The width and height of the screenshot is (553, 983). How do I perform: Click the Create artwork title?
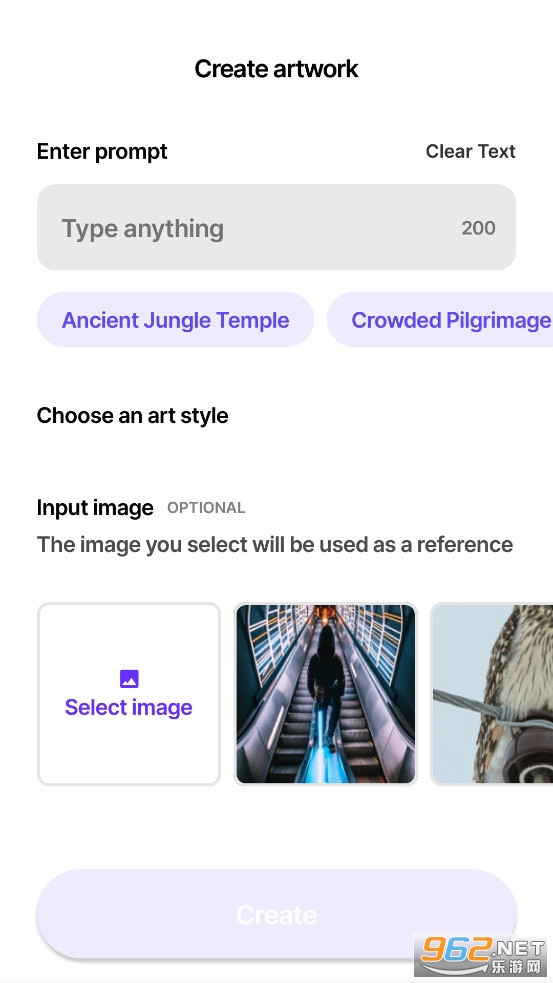[x=276, y=68]
